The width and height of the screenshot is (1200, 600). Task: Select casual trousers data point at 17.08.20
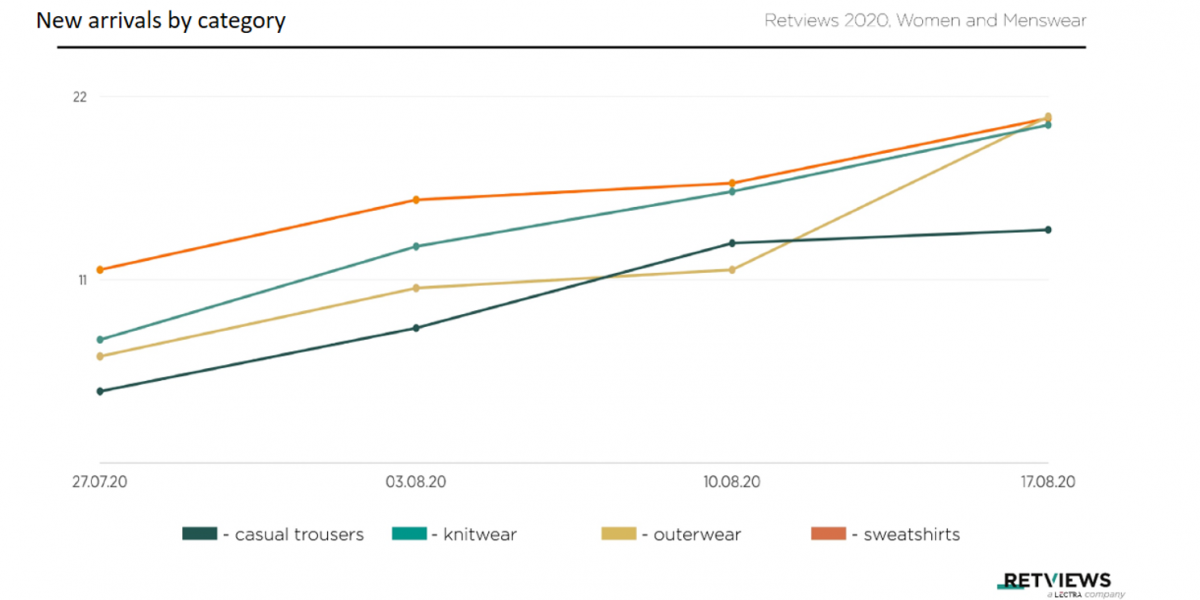click(x=1048, y=230)
